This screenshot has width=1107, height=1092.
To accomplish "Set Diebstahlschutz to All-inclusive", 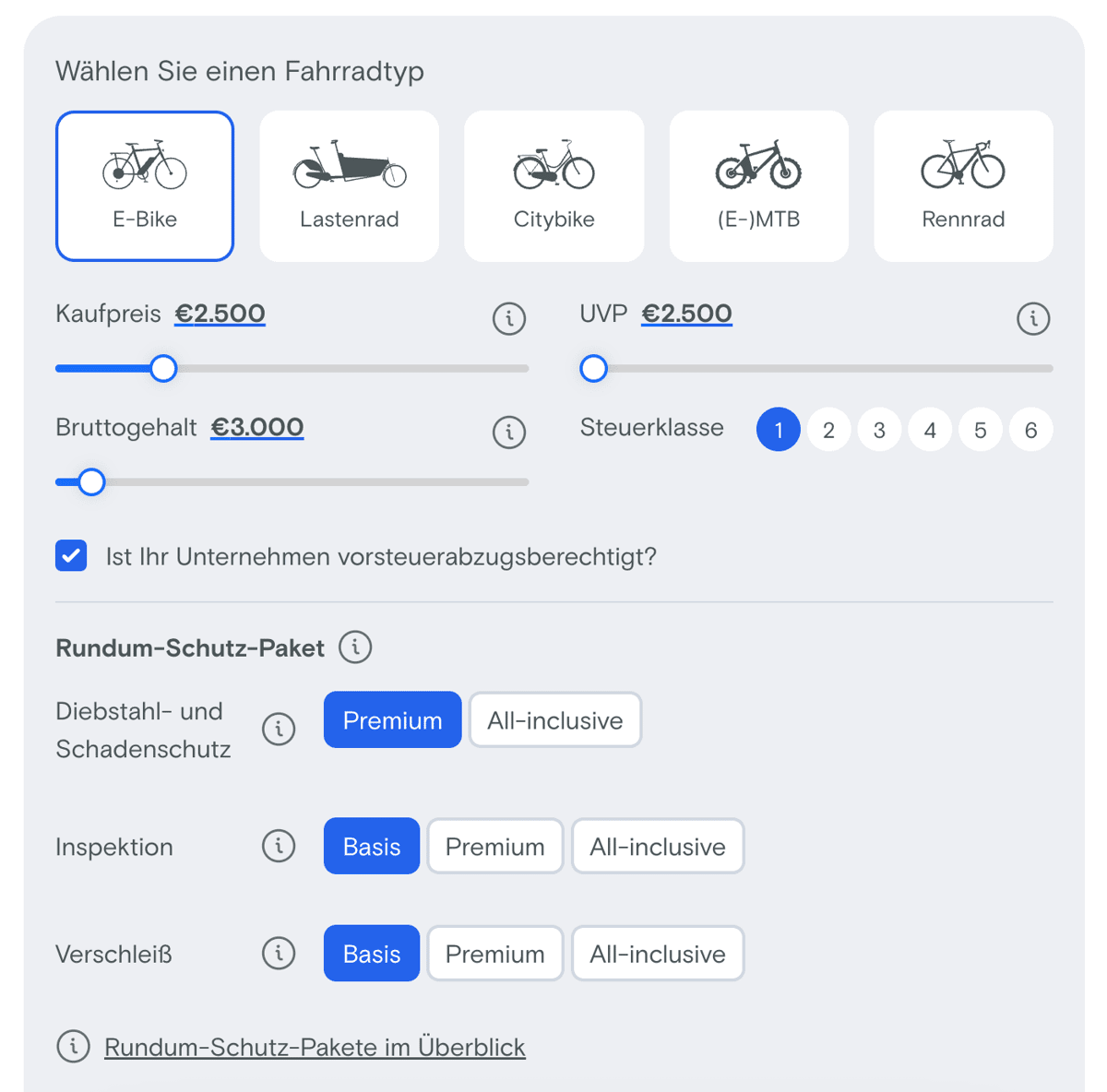I will [555, 720].
